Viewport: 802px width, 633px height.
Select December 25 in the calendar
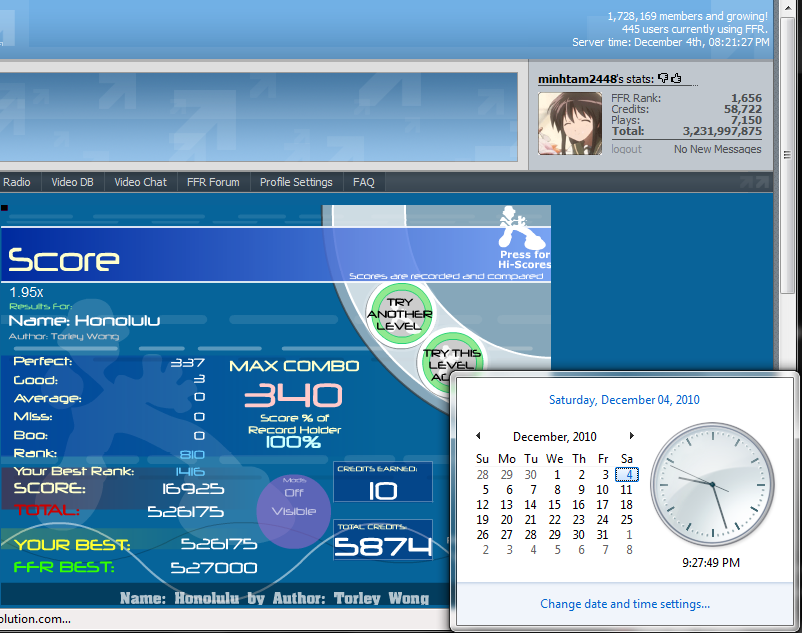pos(626,519)
